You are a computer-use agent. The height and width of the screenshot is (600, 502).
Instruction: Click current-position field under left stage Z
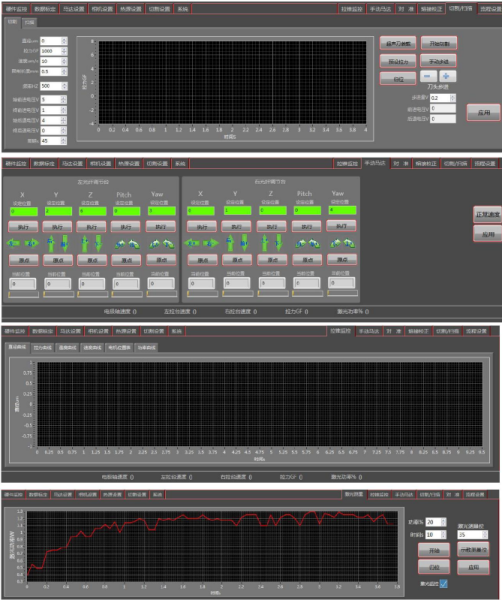(91, 284)
